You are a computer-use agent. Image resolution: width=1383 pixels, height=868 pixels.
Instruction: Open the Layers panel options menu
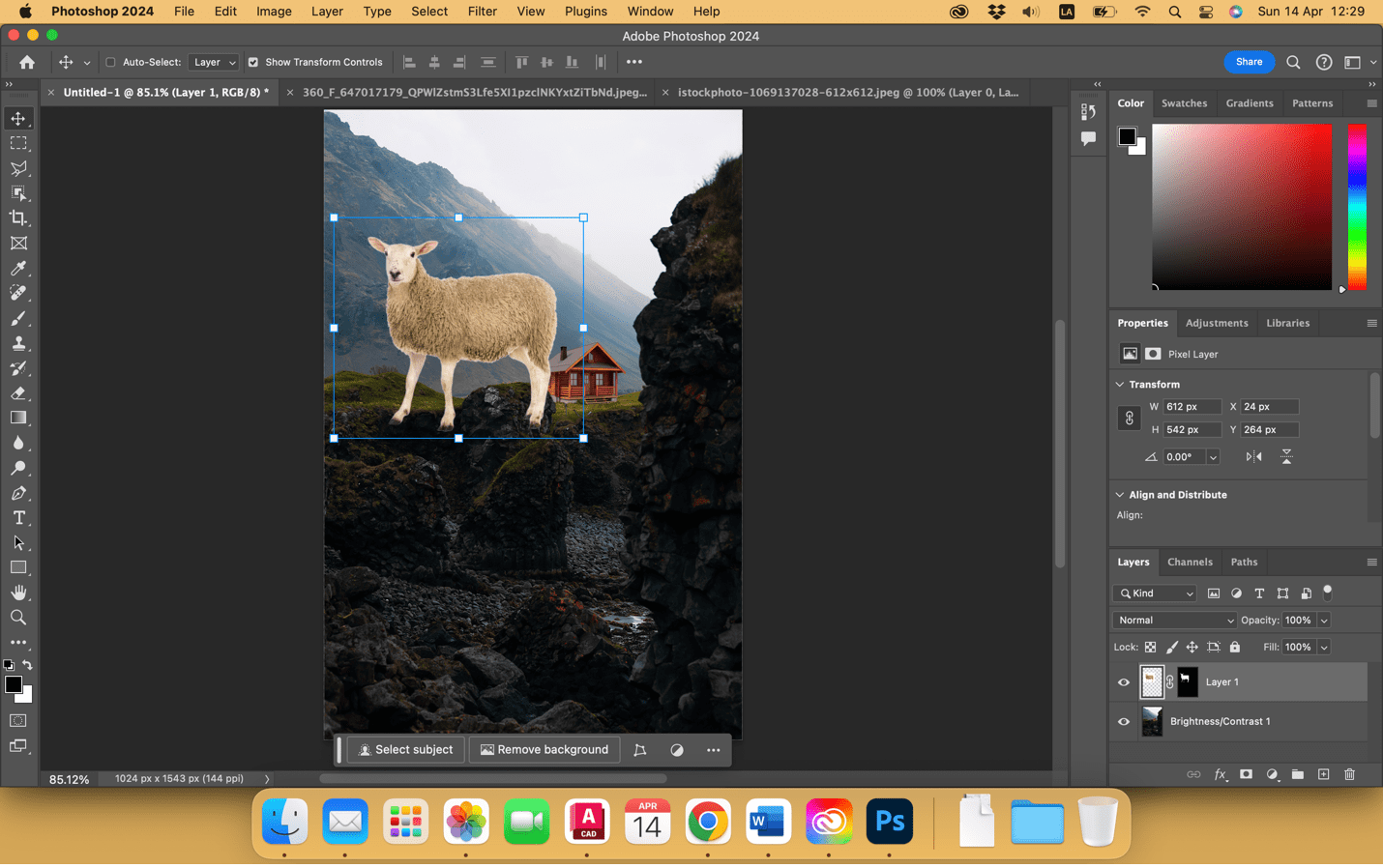1371,563
